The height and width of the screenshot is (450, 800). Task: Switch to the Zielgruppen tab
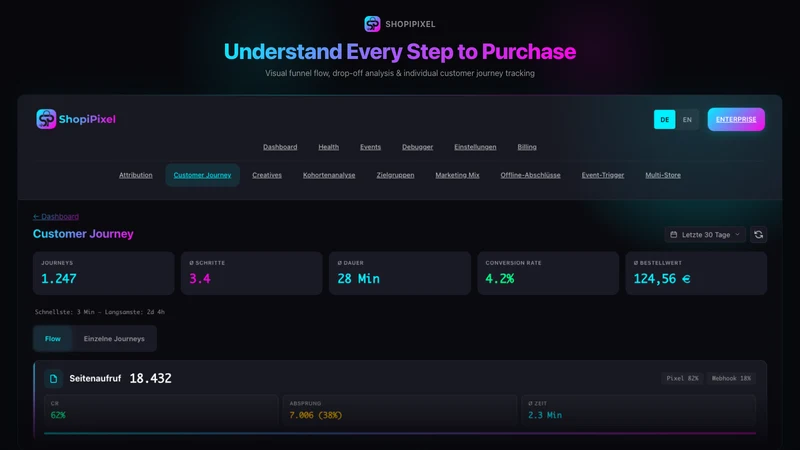point(395,175)
